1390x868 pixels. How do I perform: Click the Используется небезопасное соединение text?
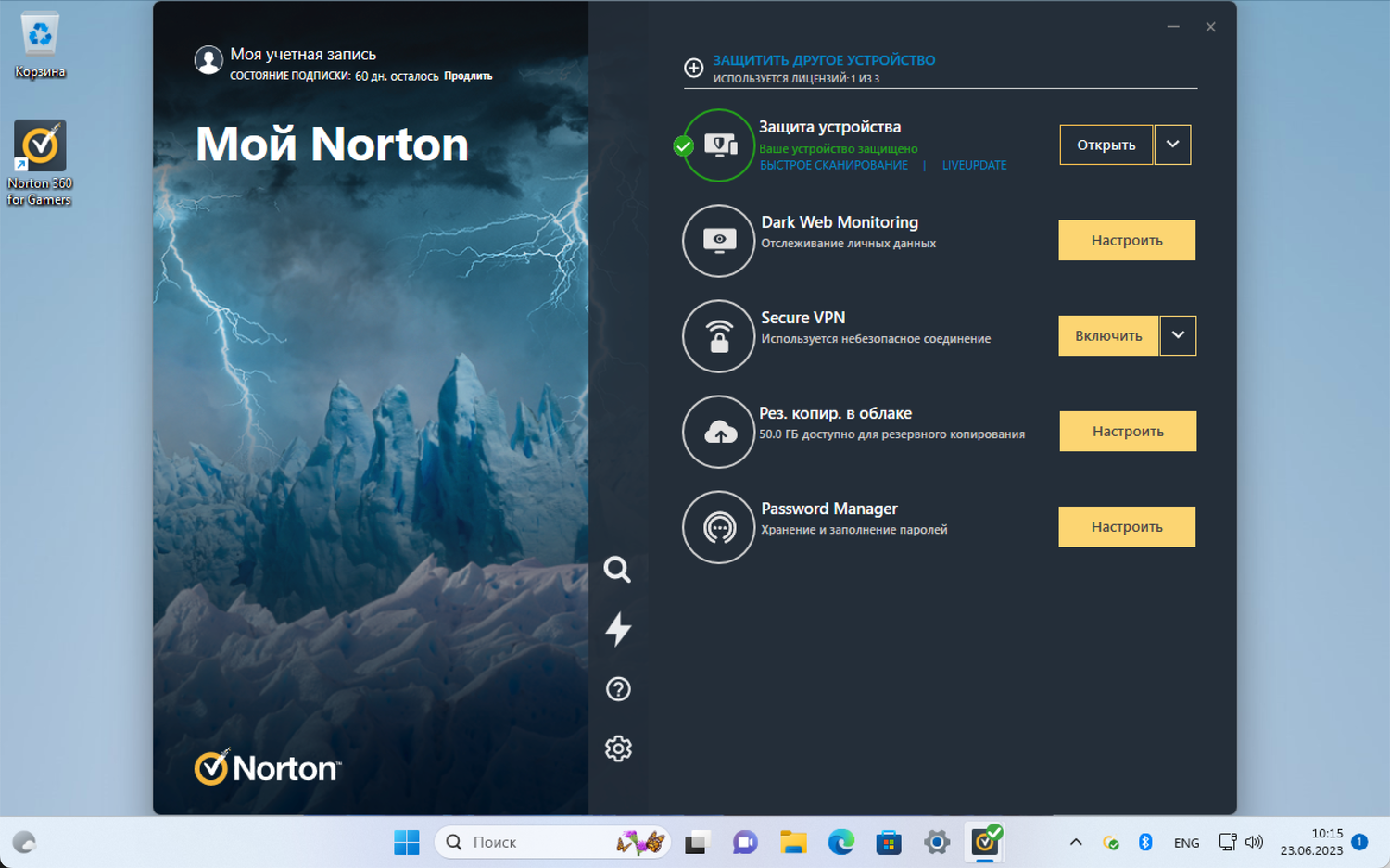click(876, 339)
